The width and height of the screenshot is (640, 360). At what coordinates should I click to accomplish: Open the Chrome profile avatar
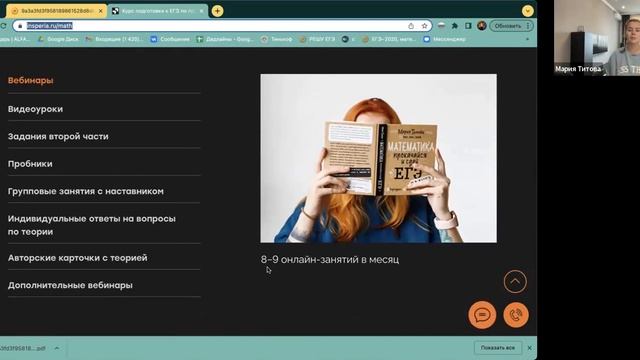click(x=482, y=26)
